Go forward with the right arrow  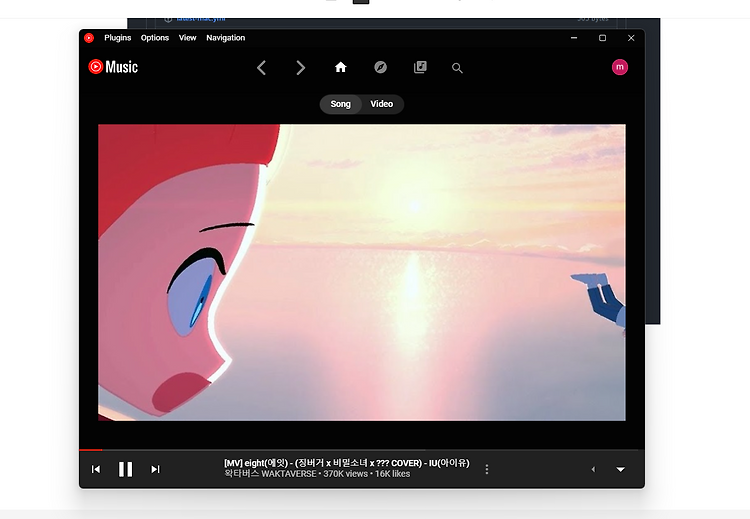point(300,67)
